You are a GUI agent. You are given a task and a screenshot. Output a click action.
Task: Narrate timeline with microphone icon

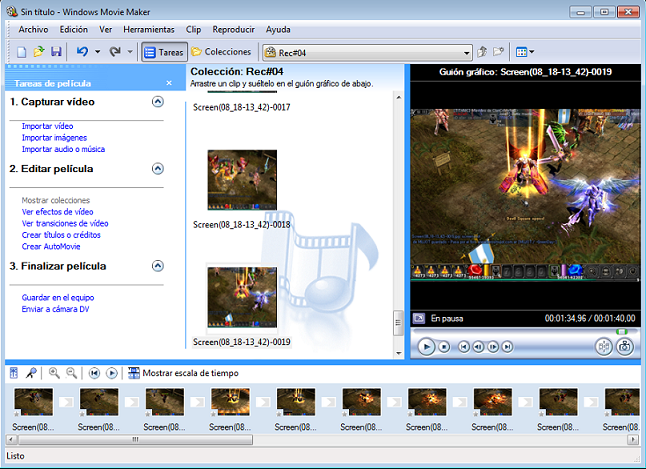click(x=31, y=373)
